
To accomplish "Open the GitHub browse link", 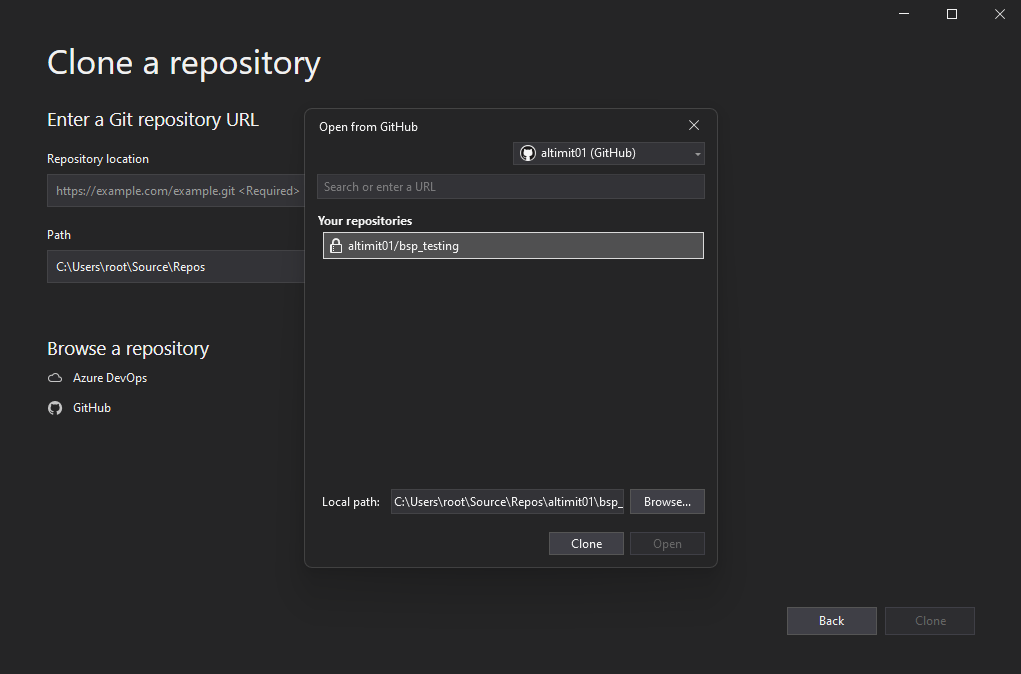I will click(92, 408).
